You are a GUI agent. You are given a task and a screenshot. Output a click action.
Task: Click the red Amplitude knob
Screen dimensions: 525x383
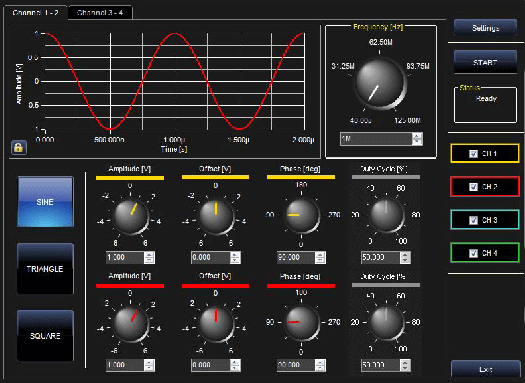coord(130,323)
